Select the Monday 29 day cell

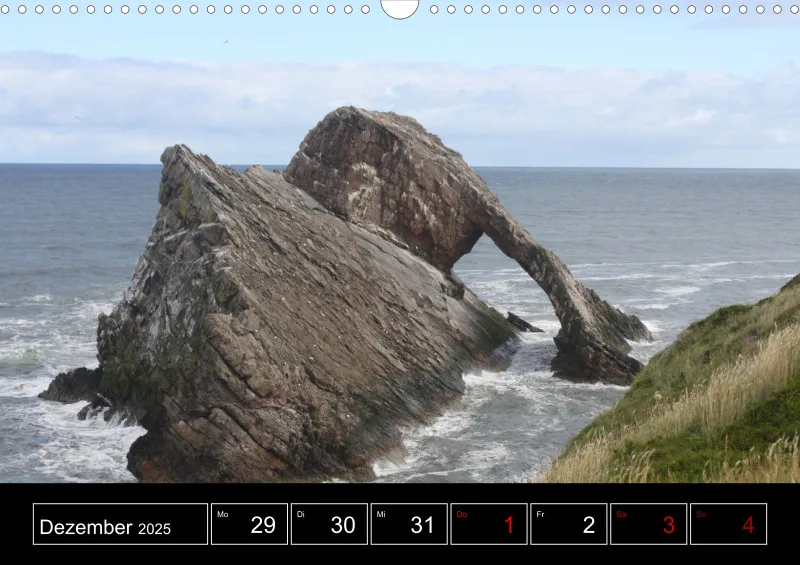249,524
